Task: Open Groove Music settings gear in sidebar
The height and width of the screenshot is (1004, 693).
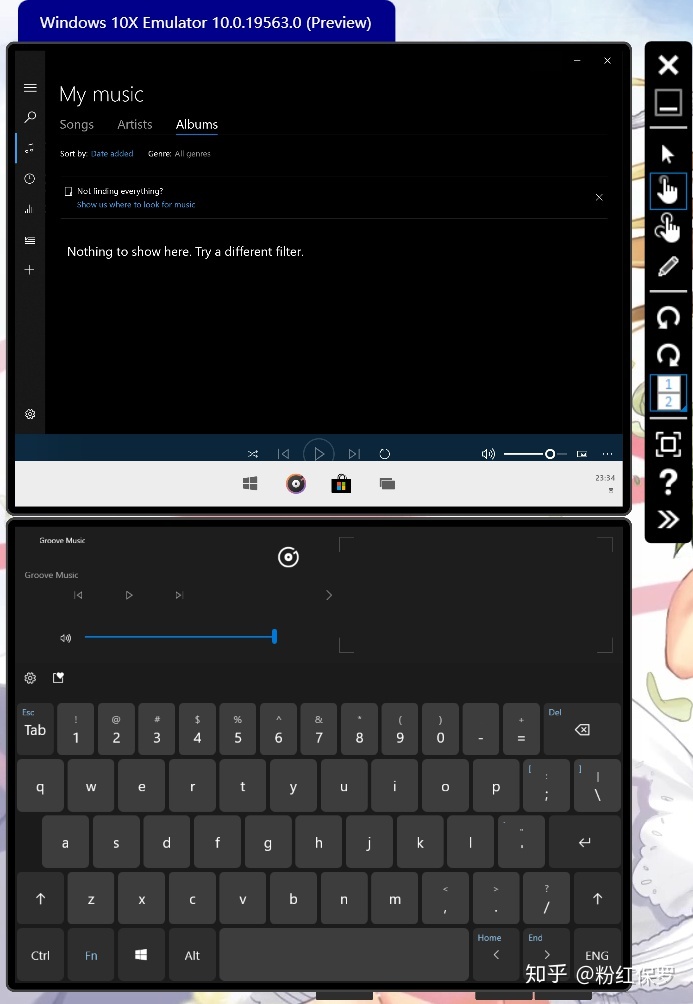Action: click(x=30, y=414)
